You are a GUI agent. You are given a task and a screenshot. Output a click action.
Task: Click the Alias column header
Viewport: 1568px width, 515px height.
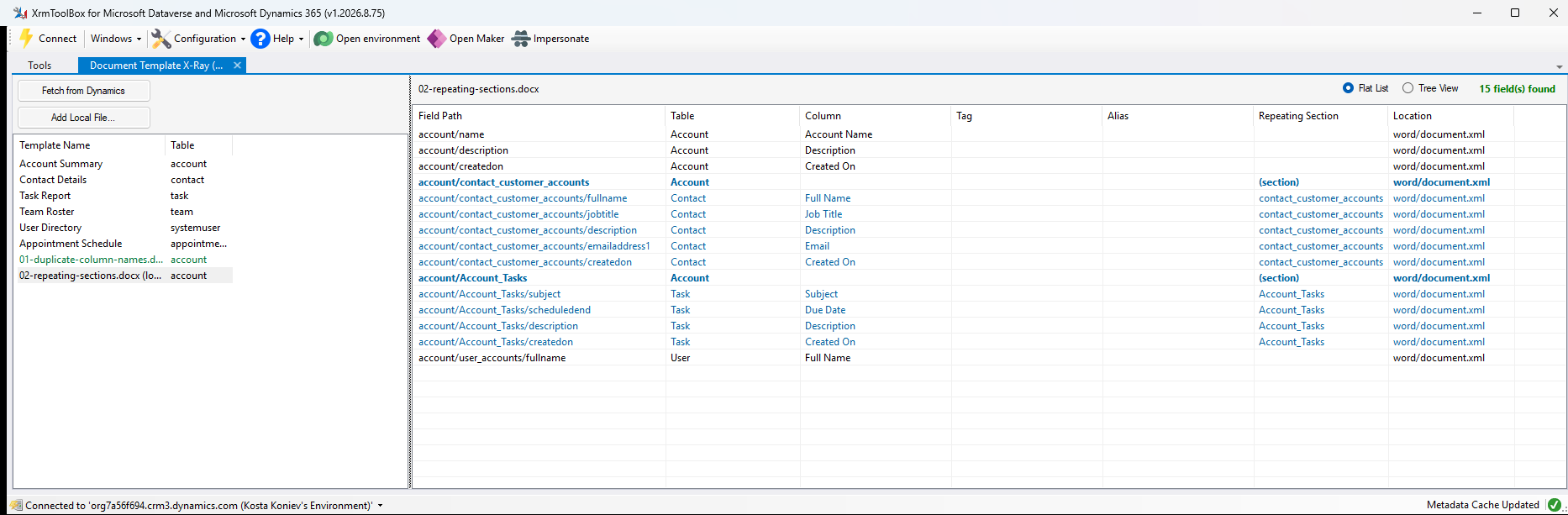(1178, 116)
